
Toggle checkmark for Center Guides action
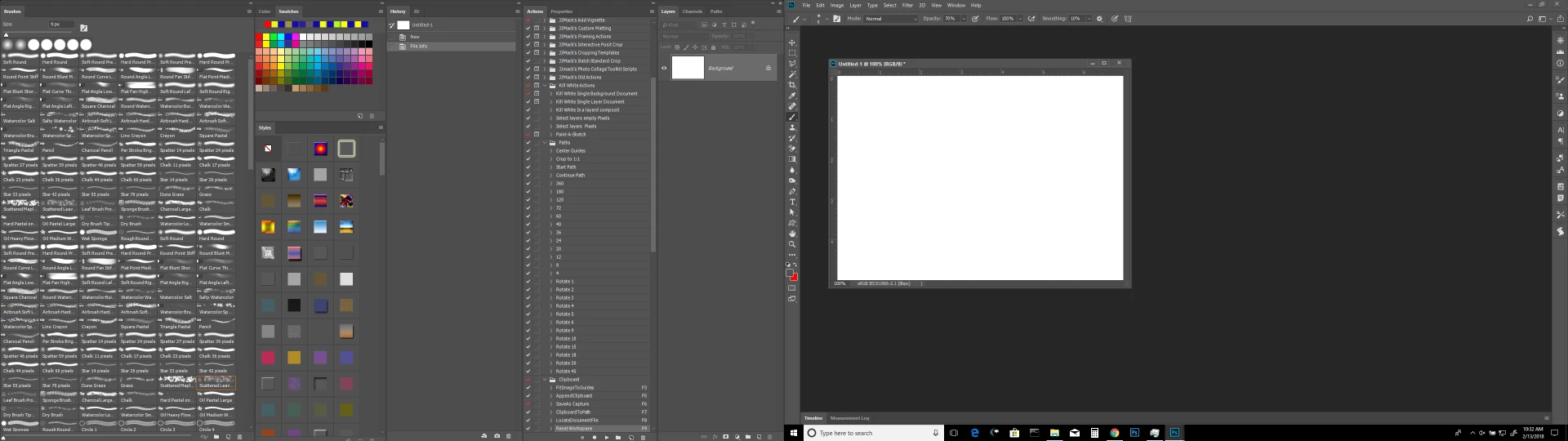pyautogui.click(x=528, y=151)
